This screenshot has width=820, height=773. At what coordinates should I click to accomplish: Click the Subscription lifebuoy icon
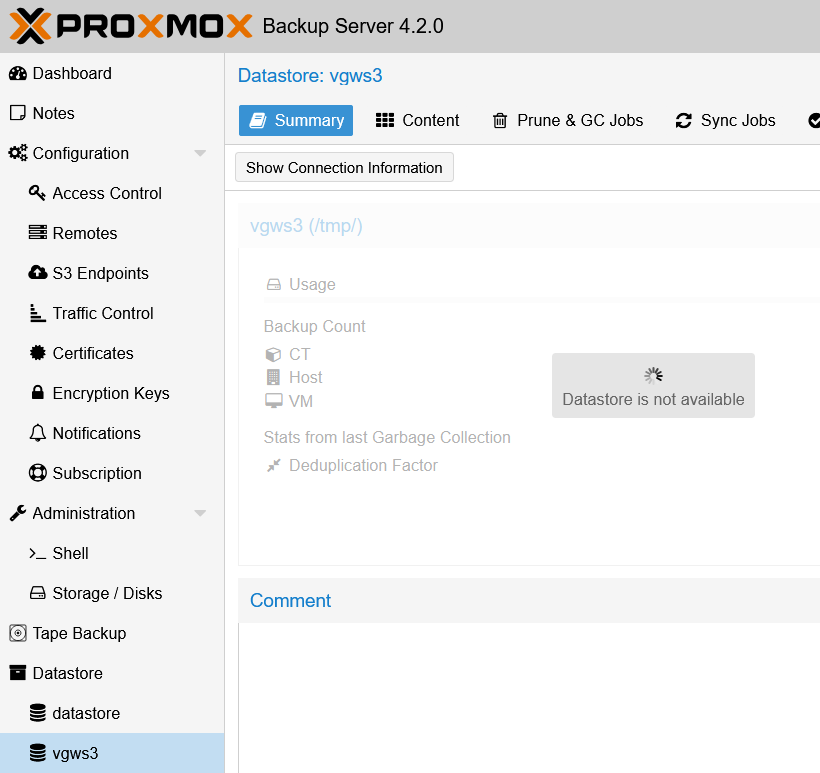click(x=37, y=473)
